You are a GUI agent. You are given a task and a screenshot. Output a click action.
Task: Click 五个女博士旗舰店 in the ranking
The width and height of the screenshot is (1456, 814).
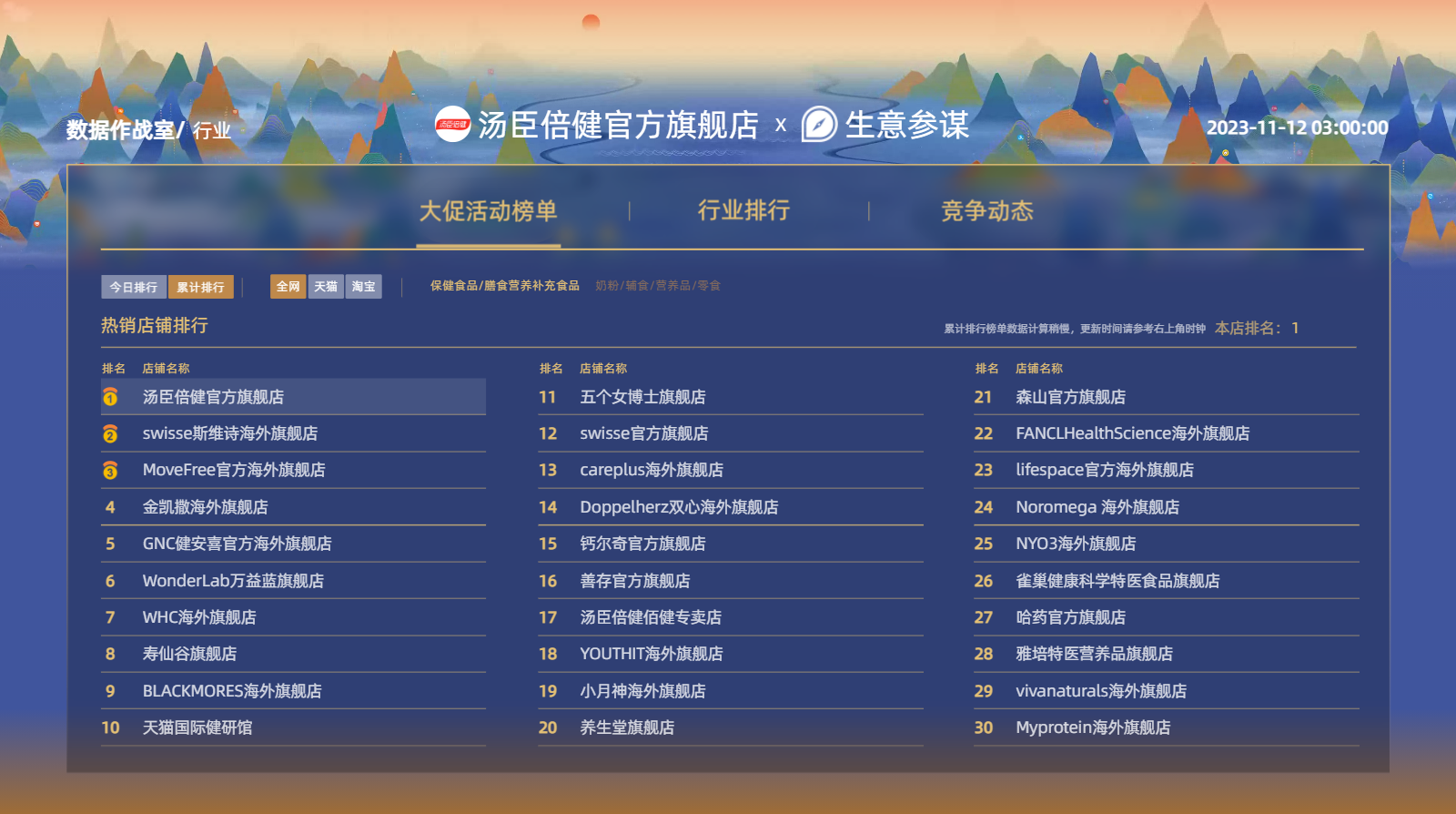point(642,397)
